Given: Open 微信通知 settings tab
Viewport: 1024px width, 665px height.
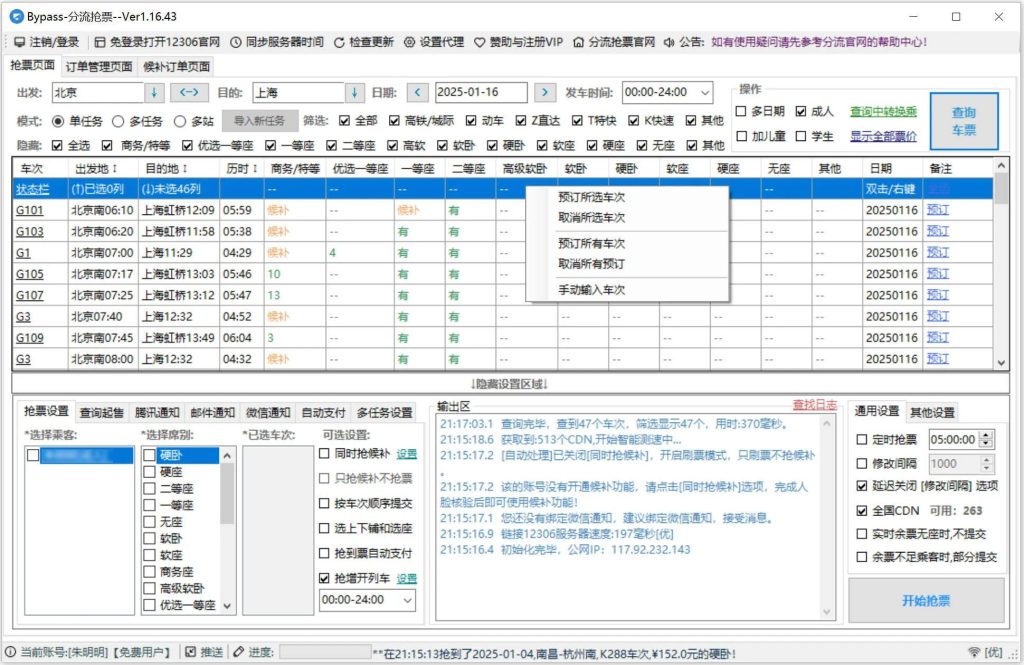Looking at the screenshot, I should pos(268,413).
